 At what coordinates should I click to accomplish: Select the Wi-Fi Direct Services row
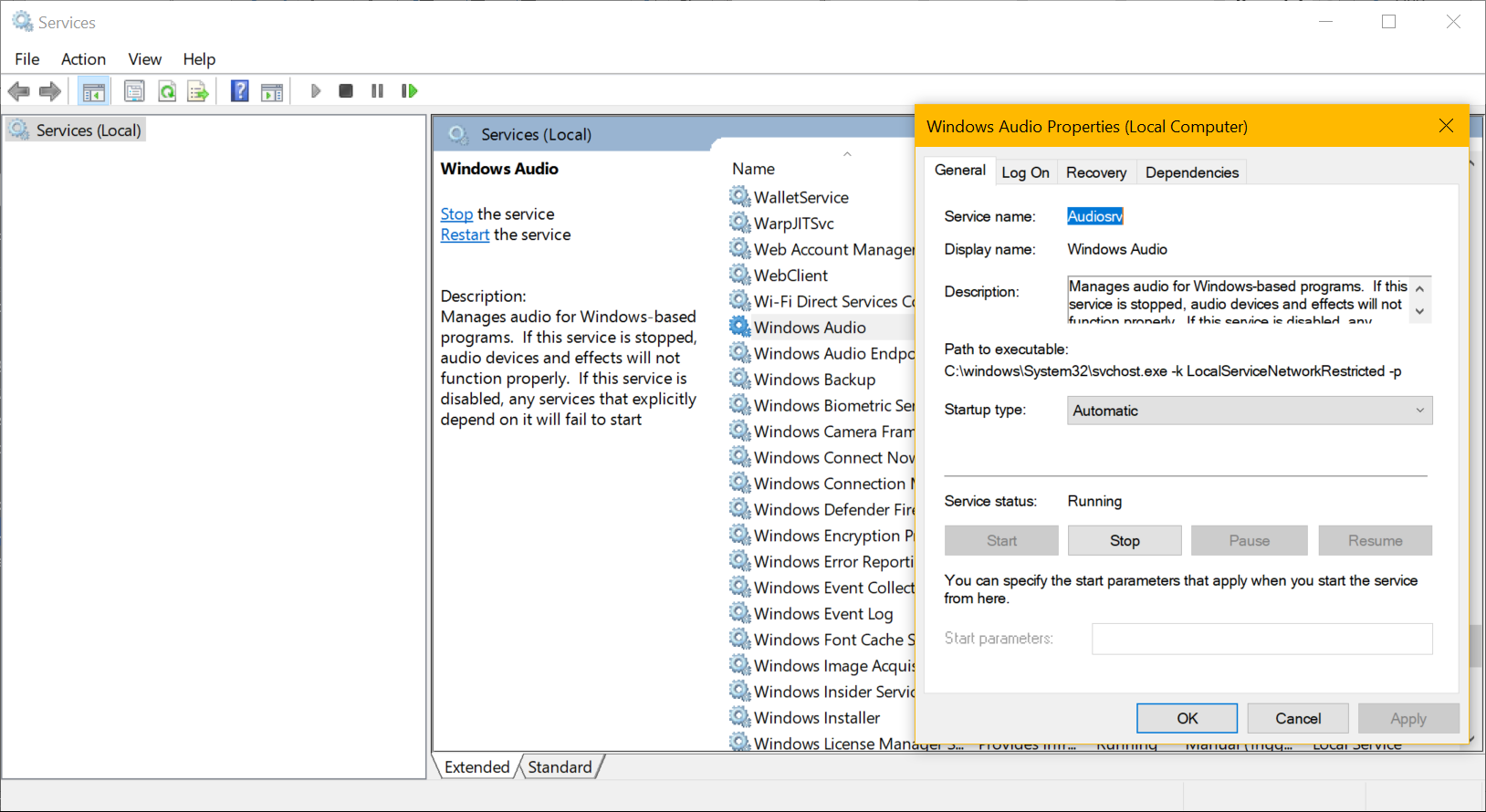tap(821, 301)
